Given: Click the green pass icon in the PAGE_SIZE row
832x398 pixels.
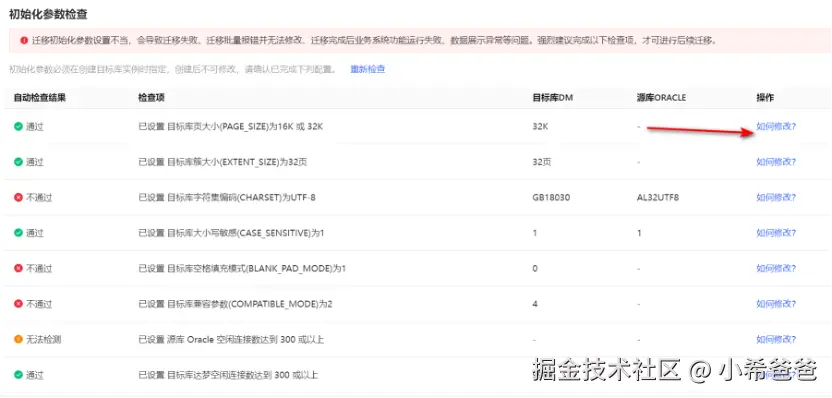Looking at the screenshot, I should (x=18, y=127).
